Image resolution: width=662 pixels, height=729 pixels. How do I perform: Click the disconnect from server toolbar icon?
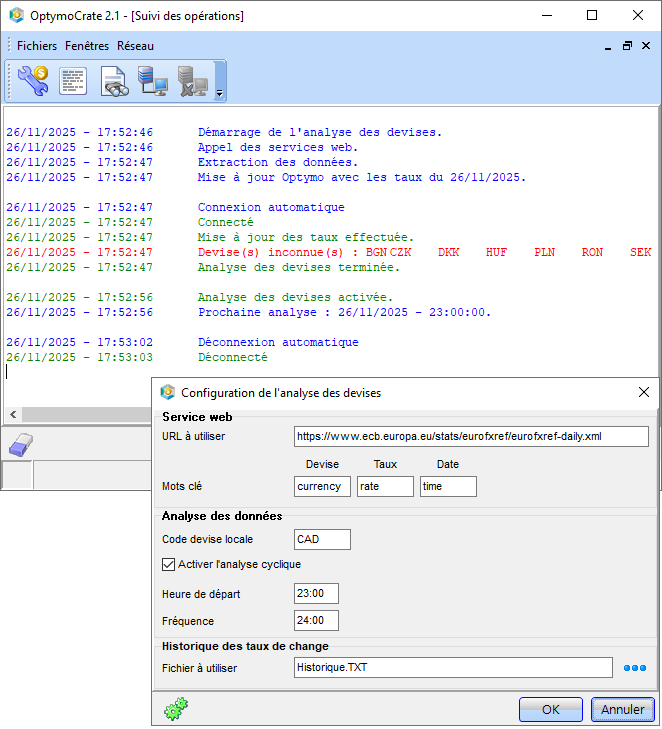192,81
